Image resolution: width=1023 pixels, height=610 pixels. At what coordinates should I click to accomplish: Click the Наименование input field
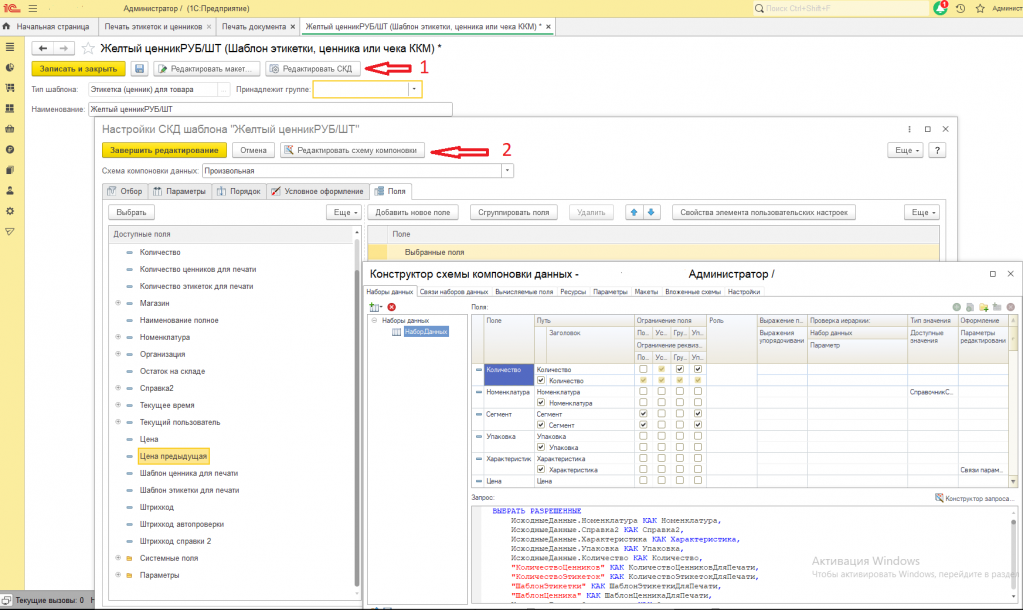[270, 109]
